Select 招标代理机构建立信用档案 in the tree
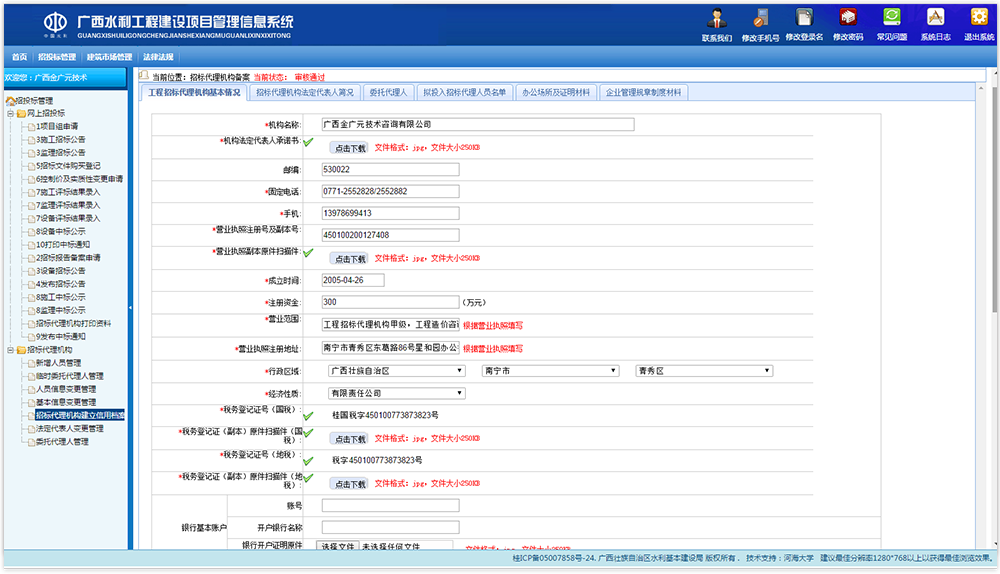This screenshot has height=574, width=1000. 80,416
